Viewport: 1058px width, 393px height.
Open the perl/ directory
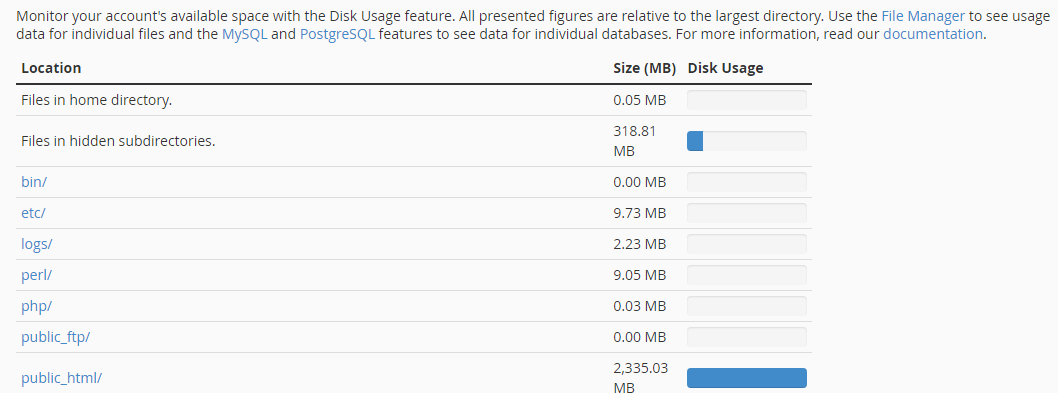(x=36, y=275)
